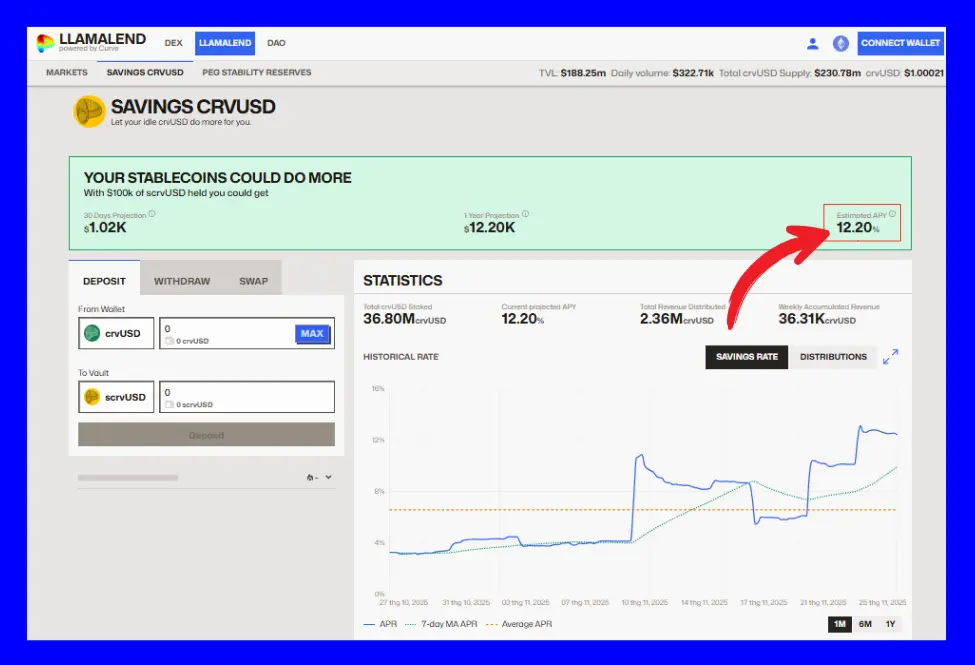The width and height of the screenshot is (975, 665).
Task: Click info icon beside 30 Days Projection
Action: pyautogui.click(x=152, y=214)
